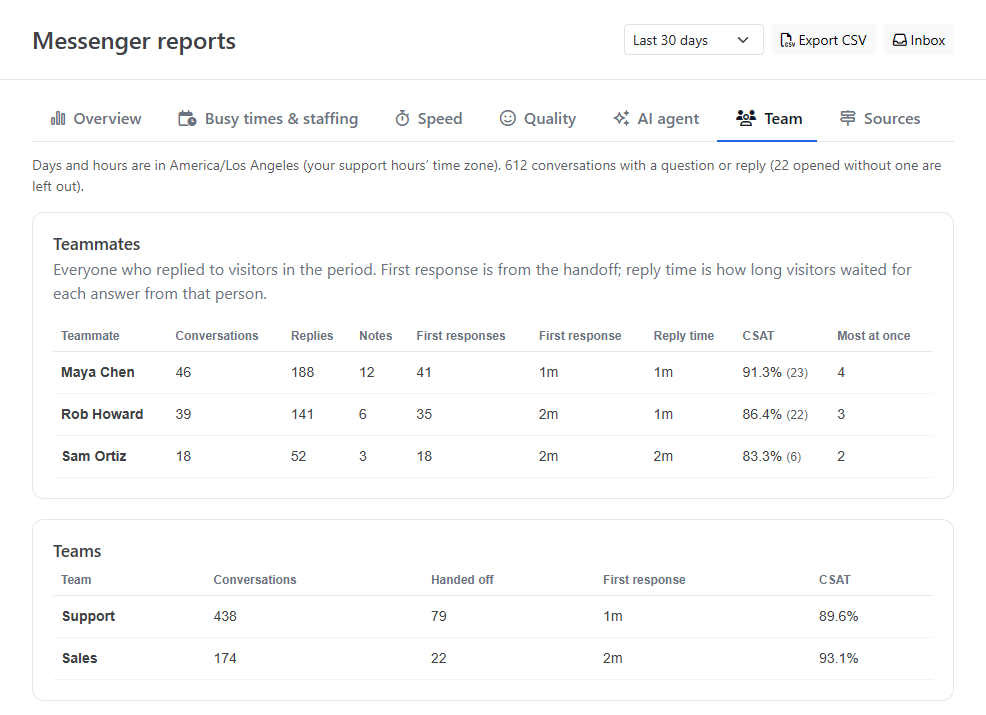Click the Sales team name
The width and height of the screenshot is (986, 715).
coord(79,658)
